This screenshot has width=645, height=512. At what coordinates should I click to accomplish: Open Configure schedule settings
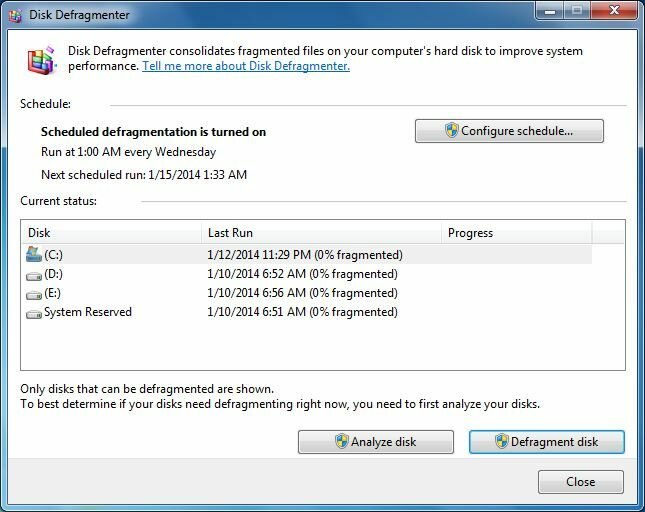point(509,131)
